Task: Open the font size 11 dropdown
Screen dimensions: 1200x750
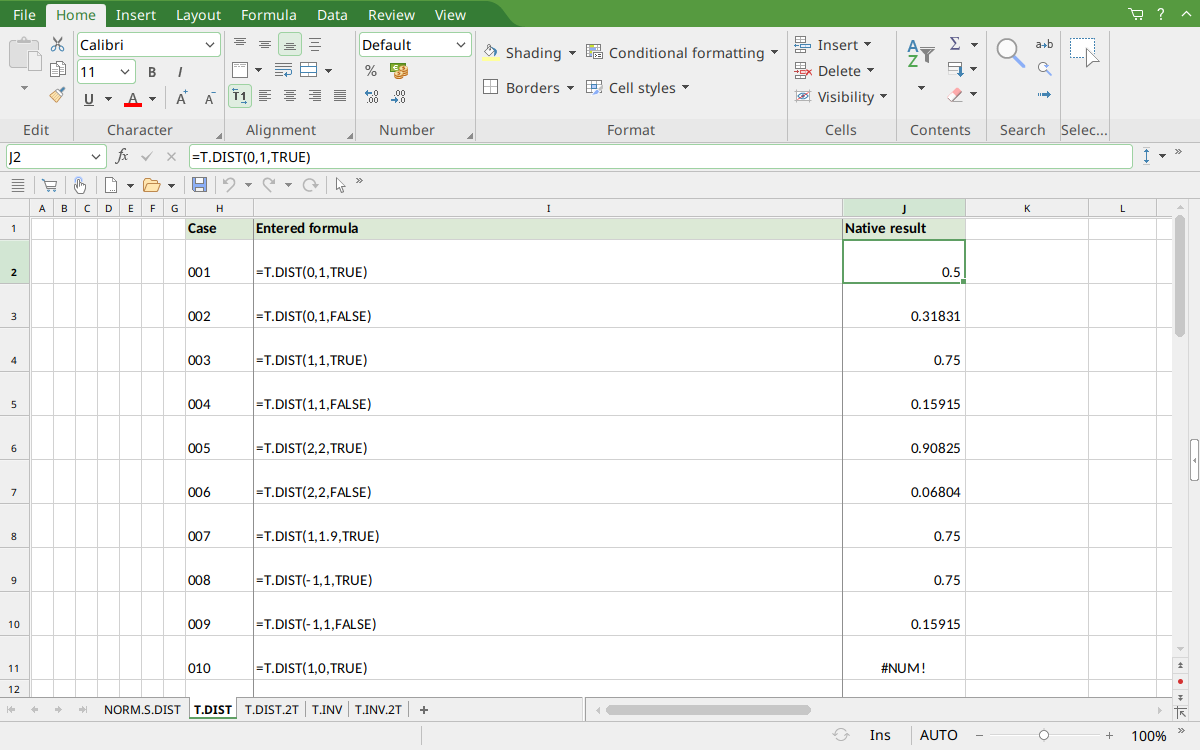Action: click(x=126, y=72)
